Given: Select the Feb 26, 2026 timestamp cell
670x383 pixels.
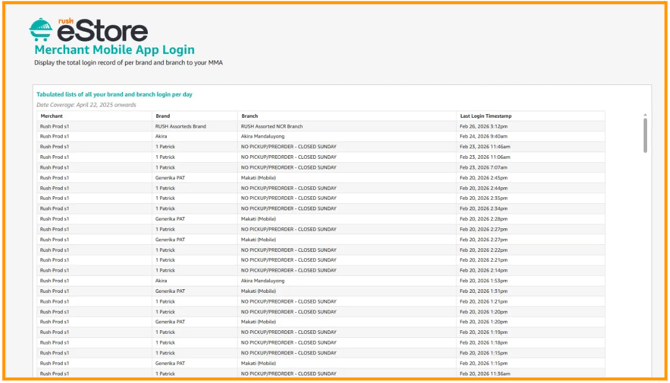Looking at the screenshot, I should pos(484,127).
